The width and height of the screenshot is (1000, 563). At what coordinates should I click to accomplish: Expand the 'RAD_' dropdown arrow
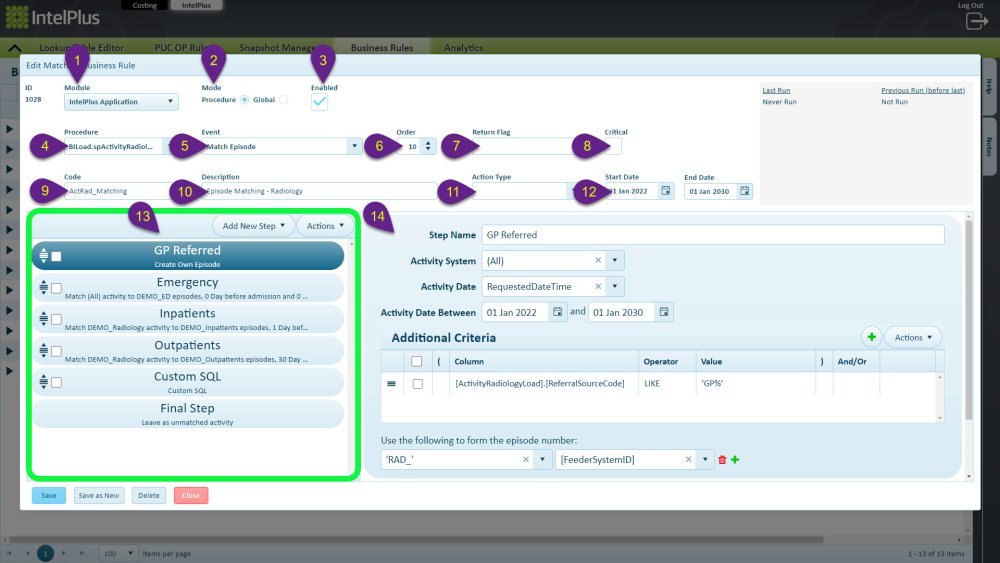coord(543,459)
